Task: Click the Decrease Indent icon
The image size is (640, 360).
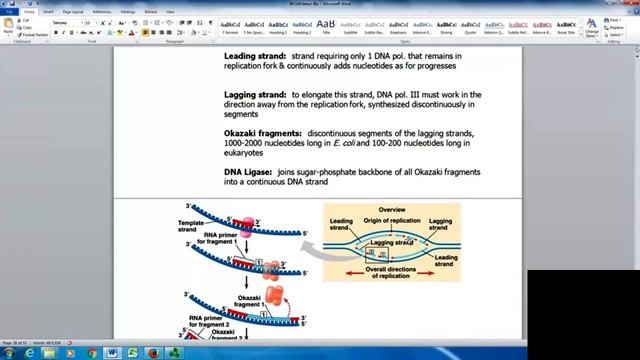Action: tap(182, 23)
